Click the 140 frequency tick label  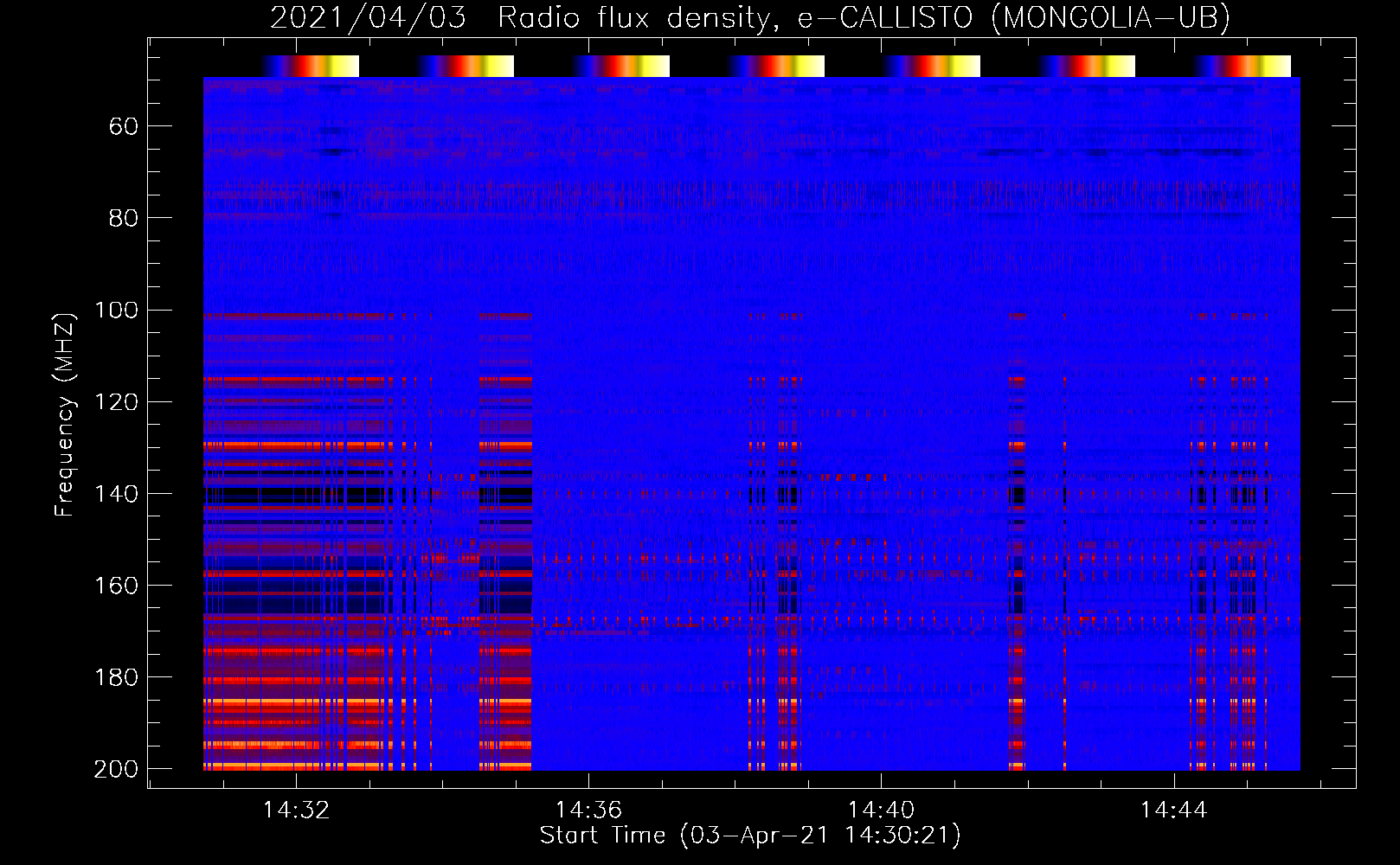(117, 494)
